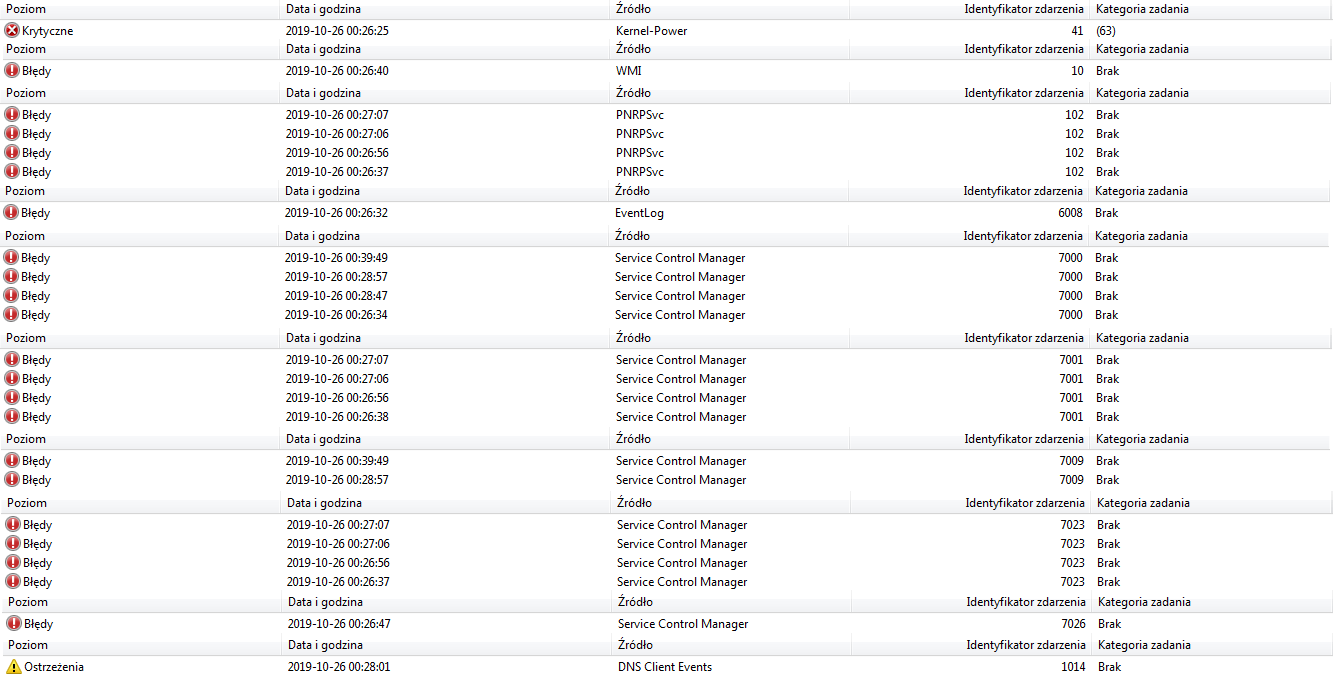This screenshot has width=1333, height=684.
Task: Click event ID '7023' in the 00:26:56 row
Action: (1072, 563)
